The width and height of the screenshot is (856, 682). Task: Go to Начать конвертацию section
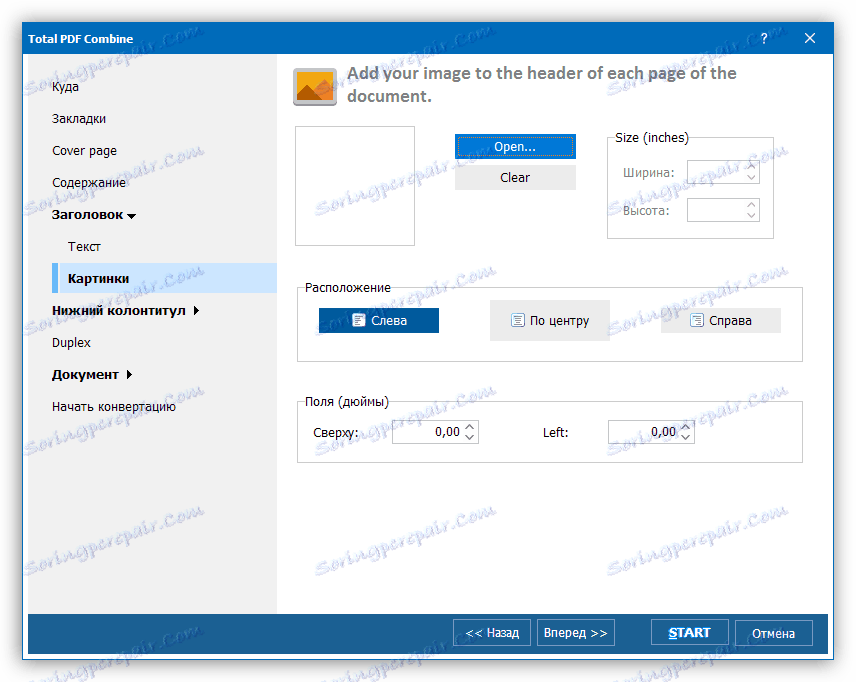[x=114, y=407]
